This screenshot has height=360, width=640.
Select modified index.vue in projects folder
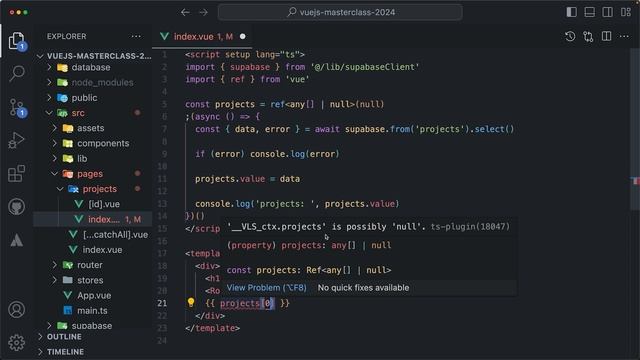[93, 219]
